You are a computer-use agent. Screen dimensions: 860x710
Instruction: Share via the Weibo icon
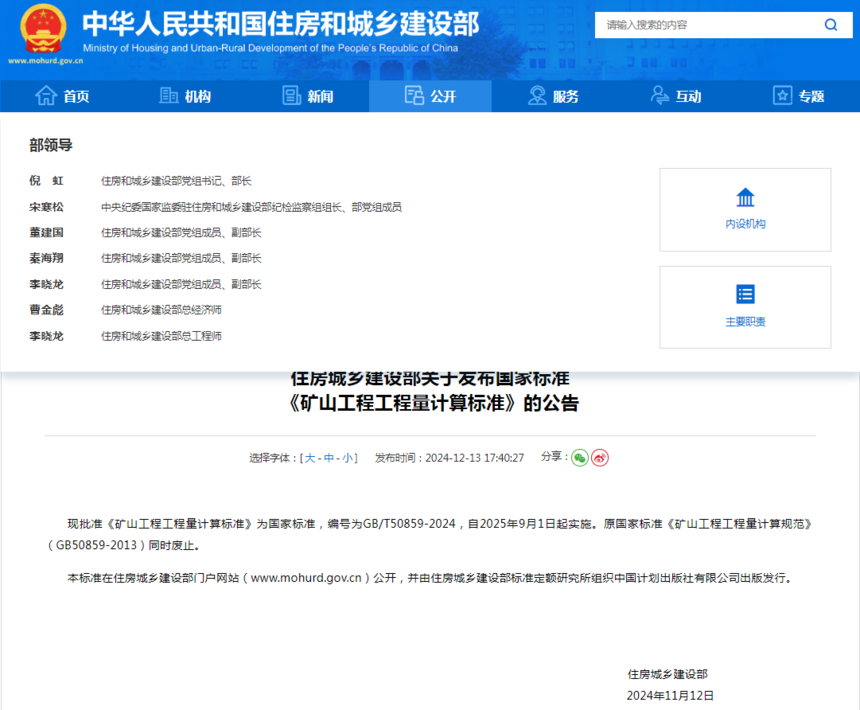[x=600, y=457]
